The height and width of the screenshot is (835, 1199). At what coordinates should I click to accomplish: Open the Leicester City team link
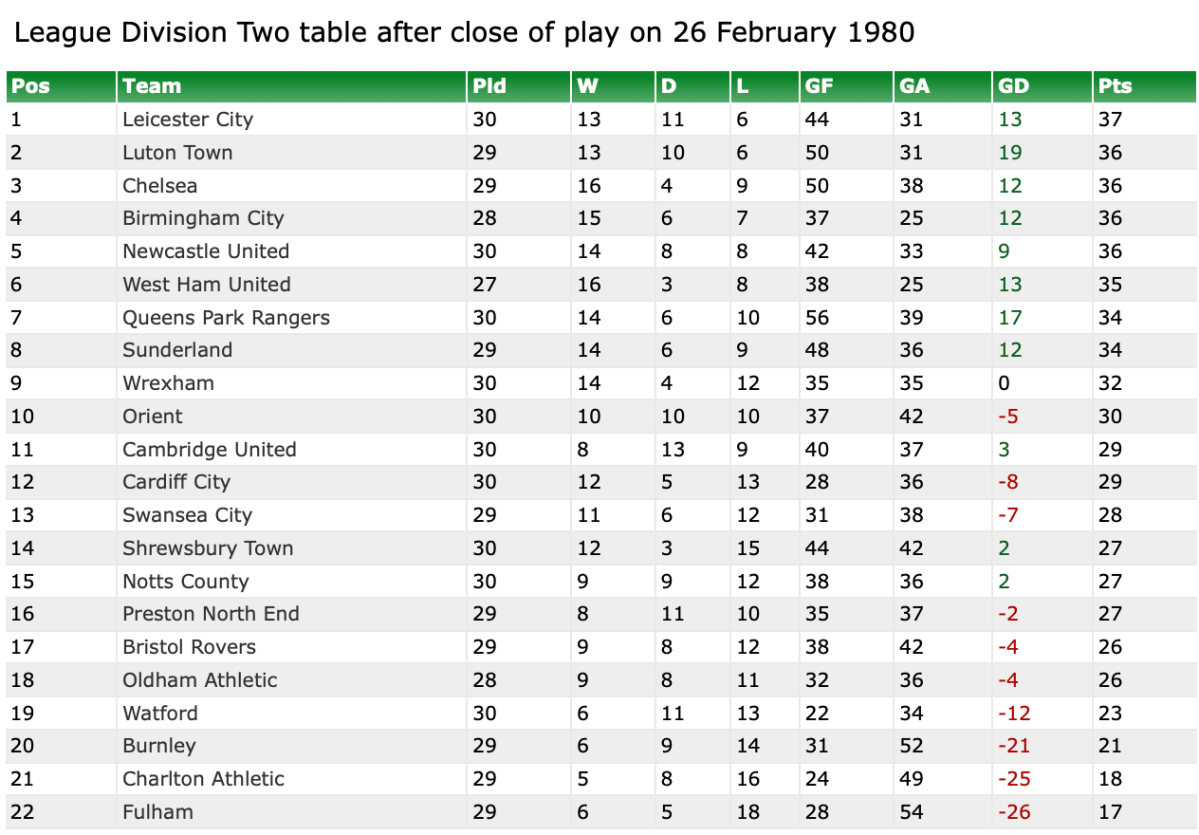tap(188, 120)
